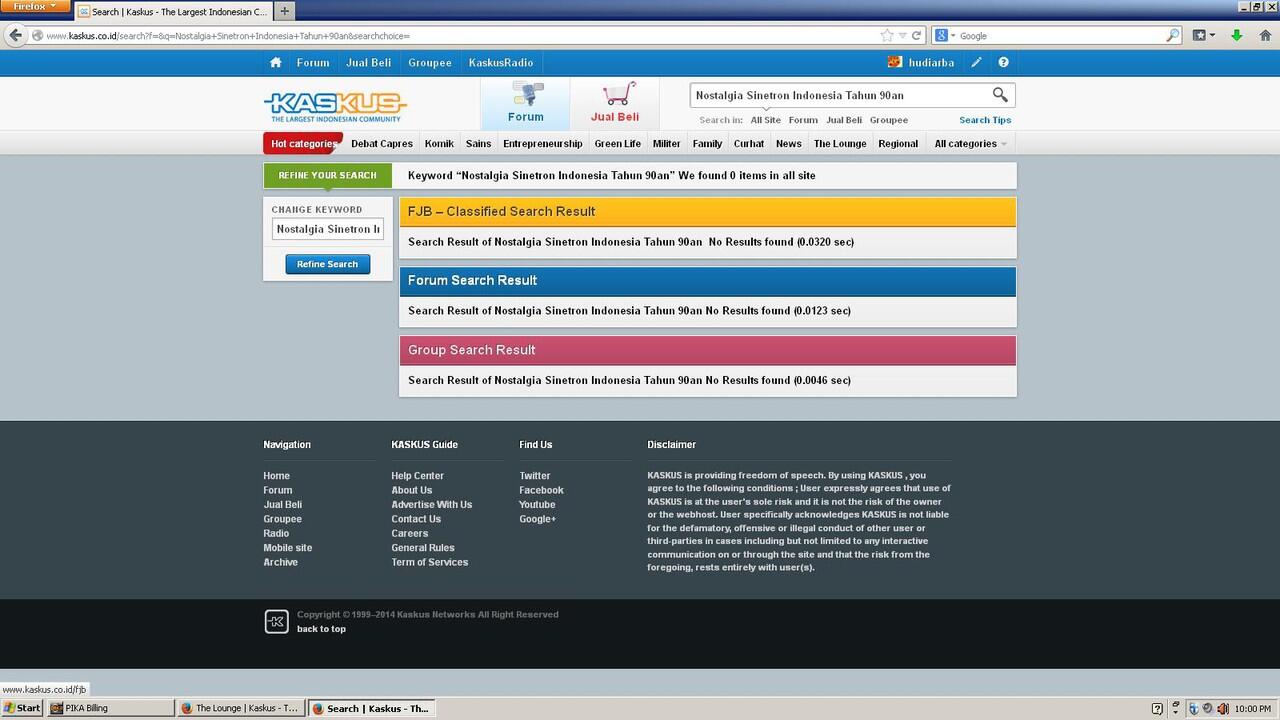The image size is (1280, 720).
Task: Restrict search to Jual Beli
Action: 844,120
